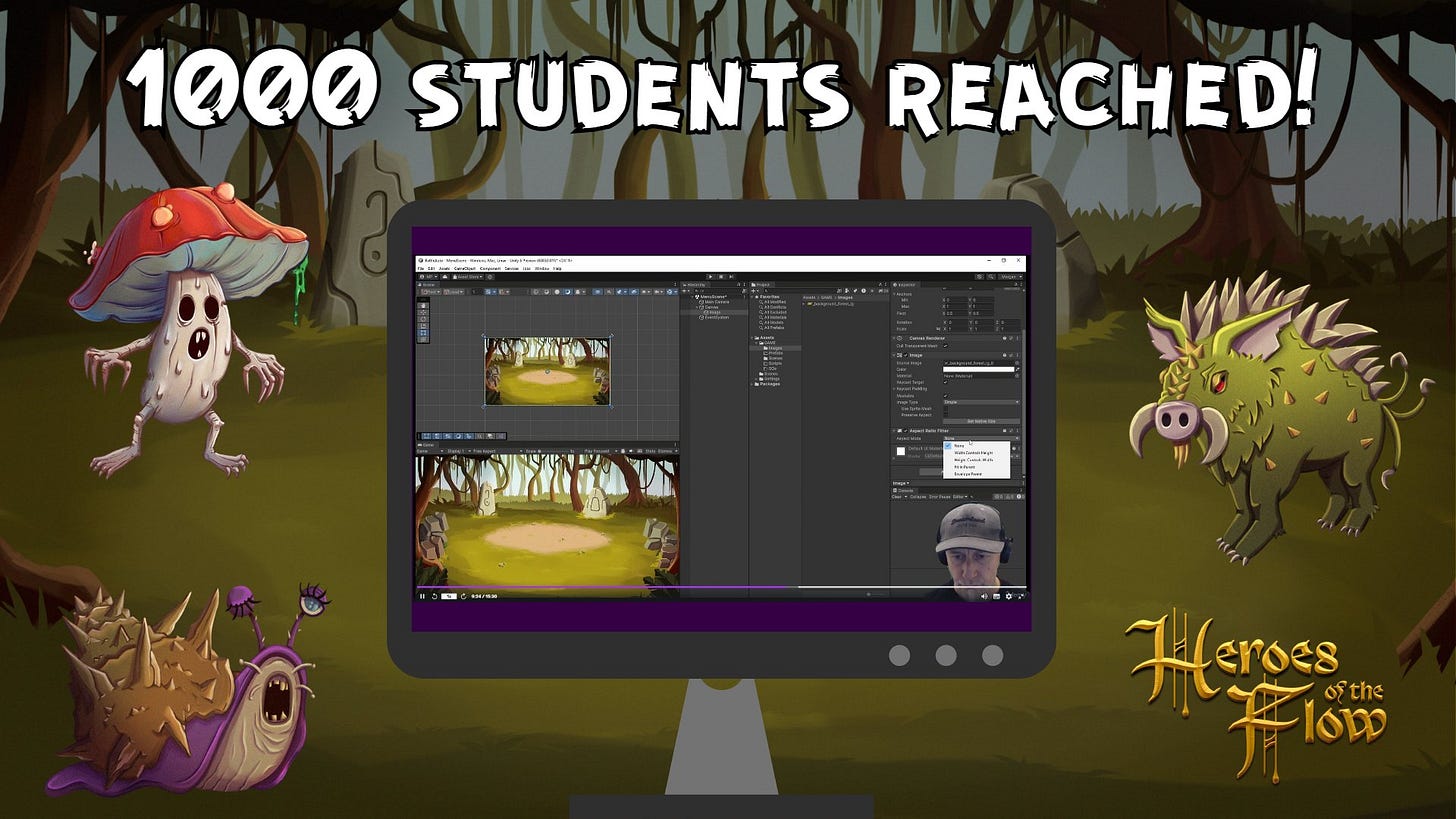Open Scene view Gizmos dropdown
The image size is (1456, 819).
(672, 292)
